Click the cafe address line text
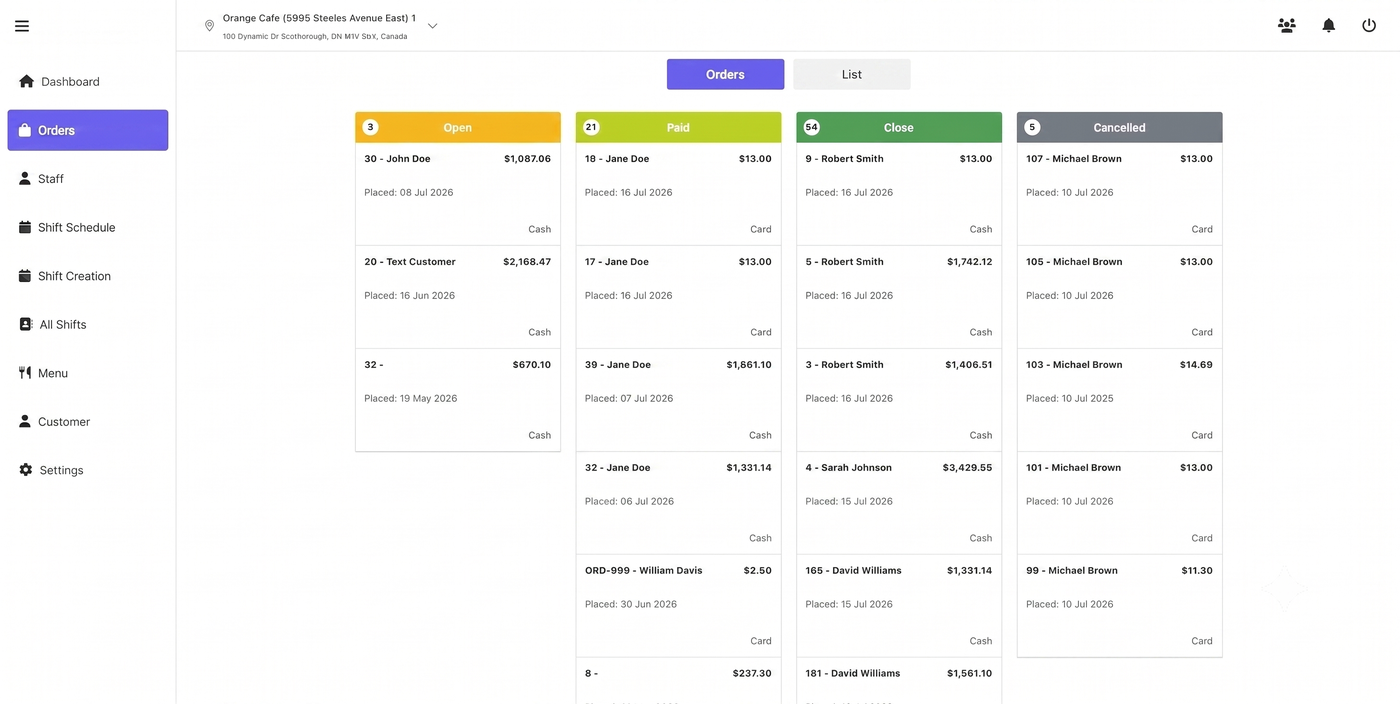The width and height of the screenshot is (1400, 704). [315, 37]
